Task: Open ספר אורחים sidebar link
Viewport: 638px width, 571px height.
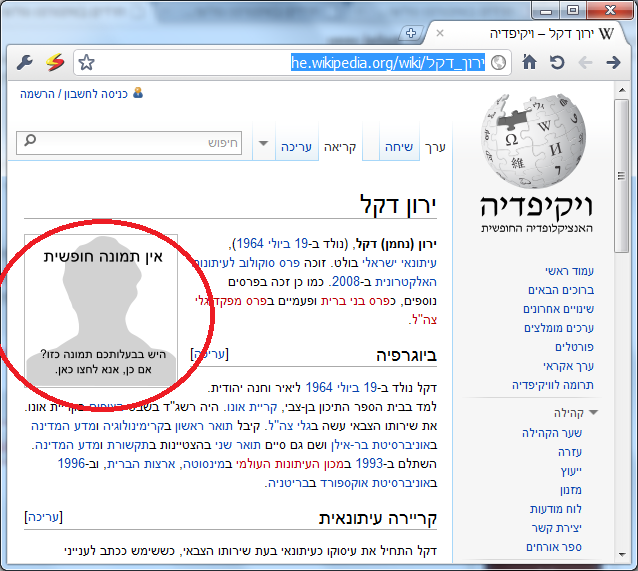Action: tap(554, 547)
